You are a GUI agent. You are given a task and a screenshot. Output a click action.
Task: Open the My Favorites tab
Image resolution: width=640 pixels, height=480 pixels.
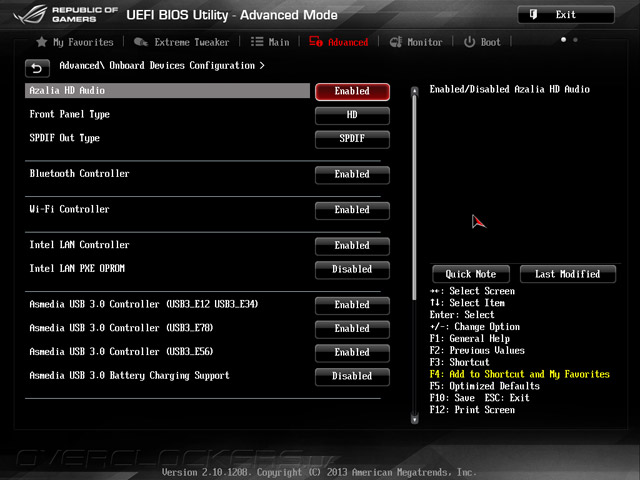pyautogui.click(x=75, y=42)
